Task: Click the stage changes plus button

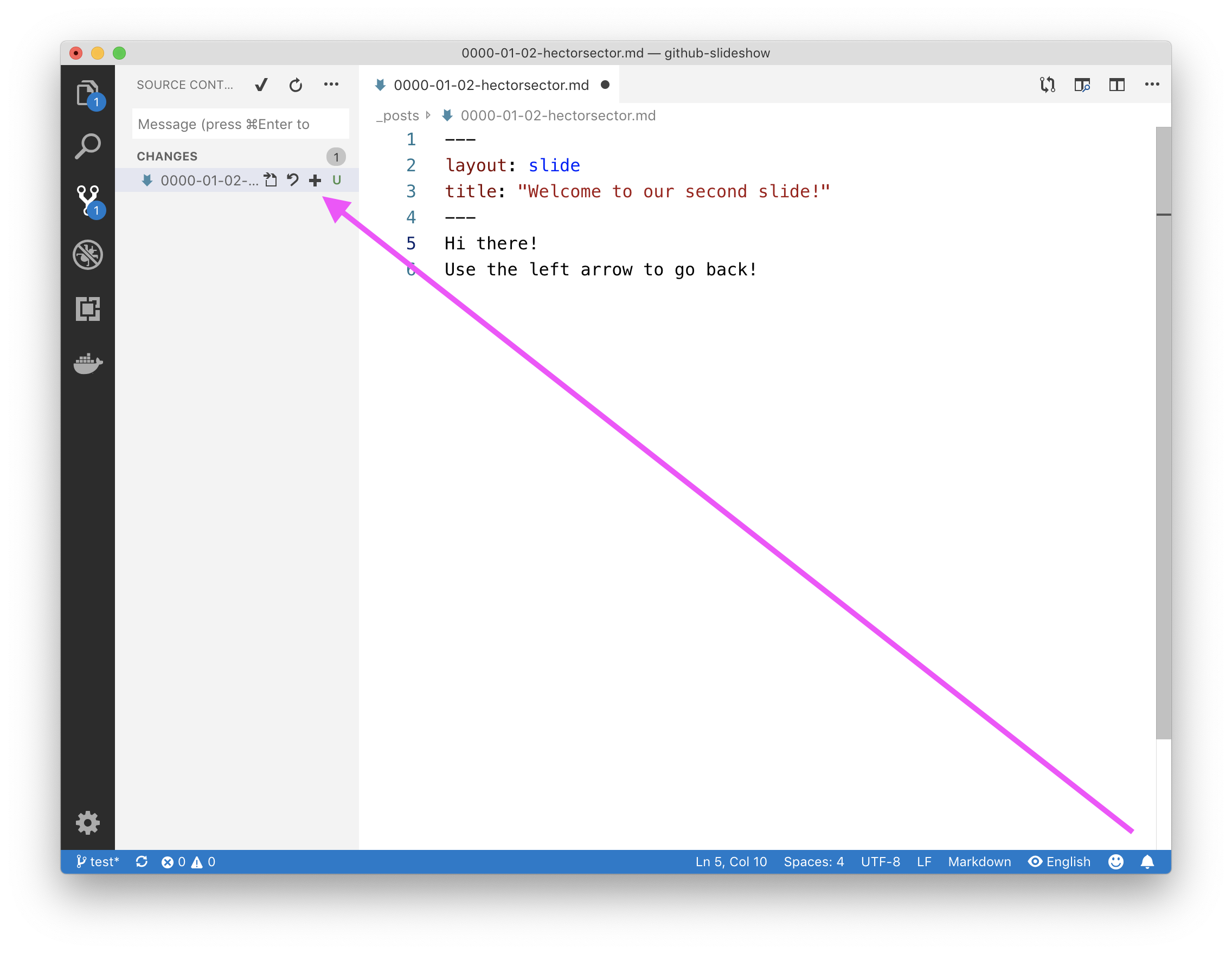Action: pyautogui.click(x=316, y=180)
